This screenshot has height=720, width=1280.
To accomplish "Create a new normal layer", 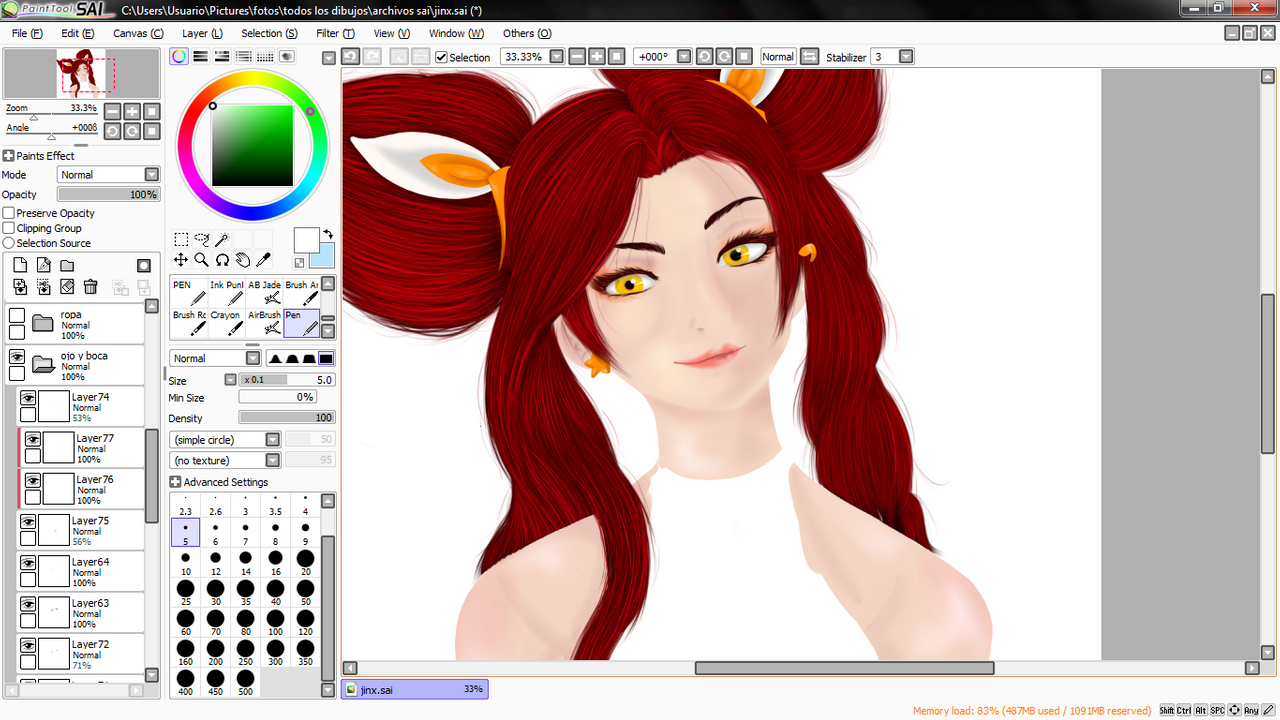I will point(20,266).
